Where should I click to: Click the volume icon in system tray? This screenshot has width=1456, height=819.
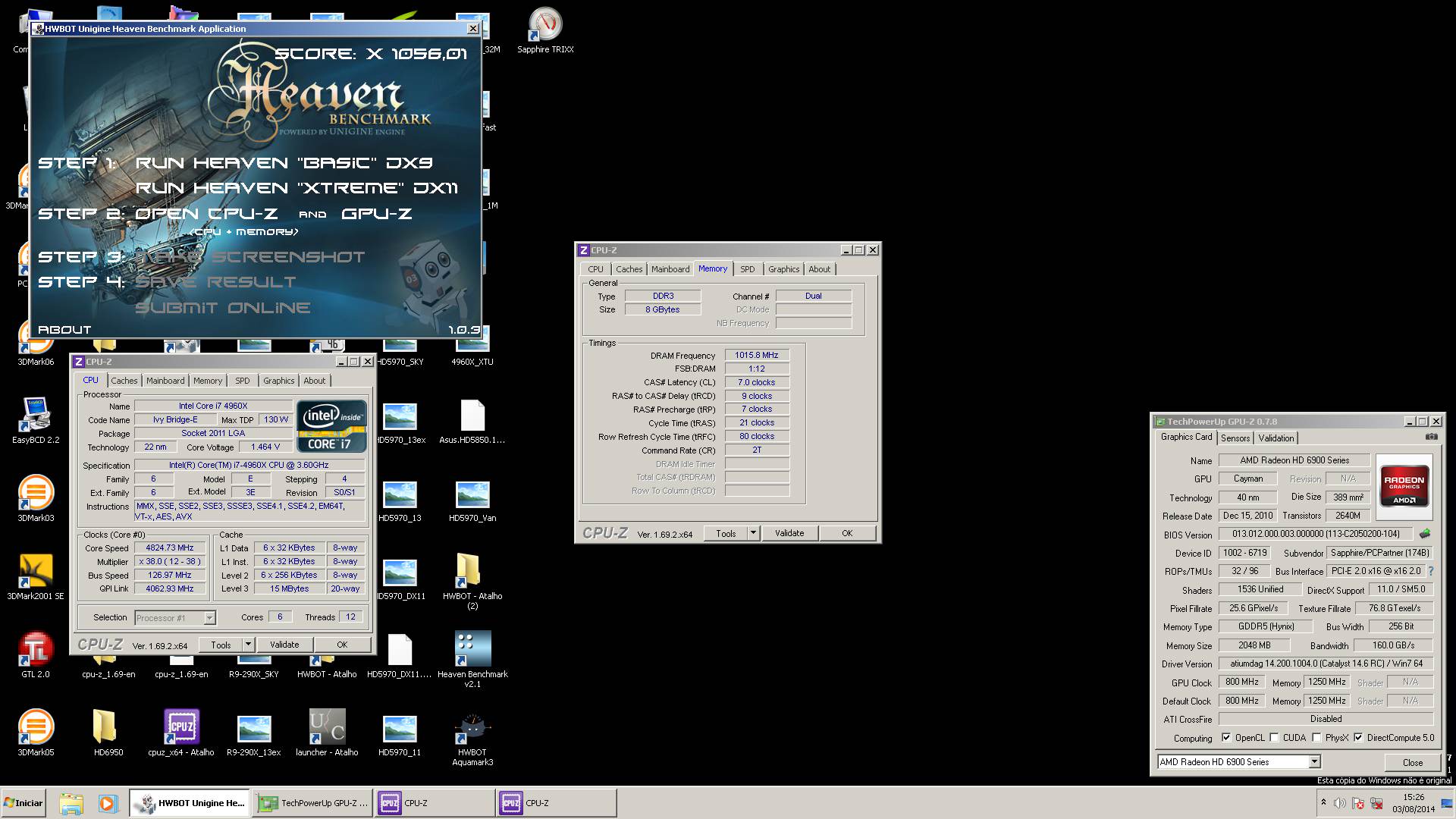coord(1340,803)
